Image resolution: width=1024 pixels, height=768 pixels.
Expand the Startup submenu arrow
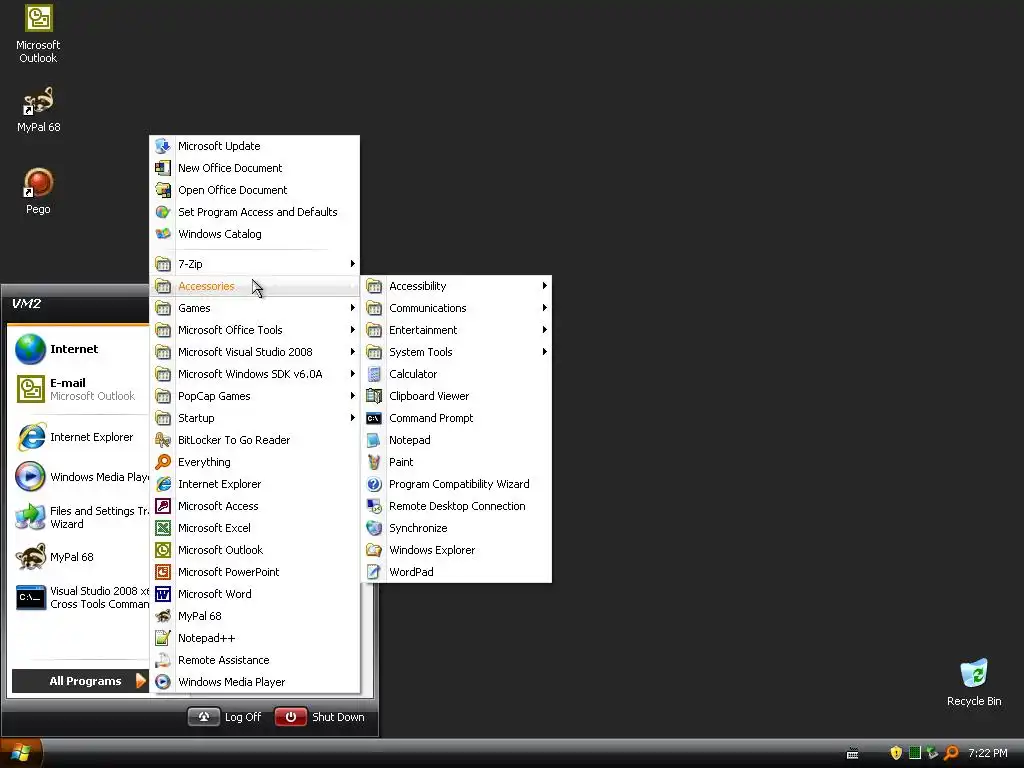click(353, 418)
